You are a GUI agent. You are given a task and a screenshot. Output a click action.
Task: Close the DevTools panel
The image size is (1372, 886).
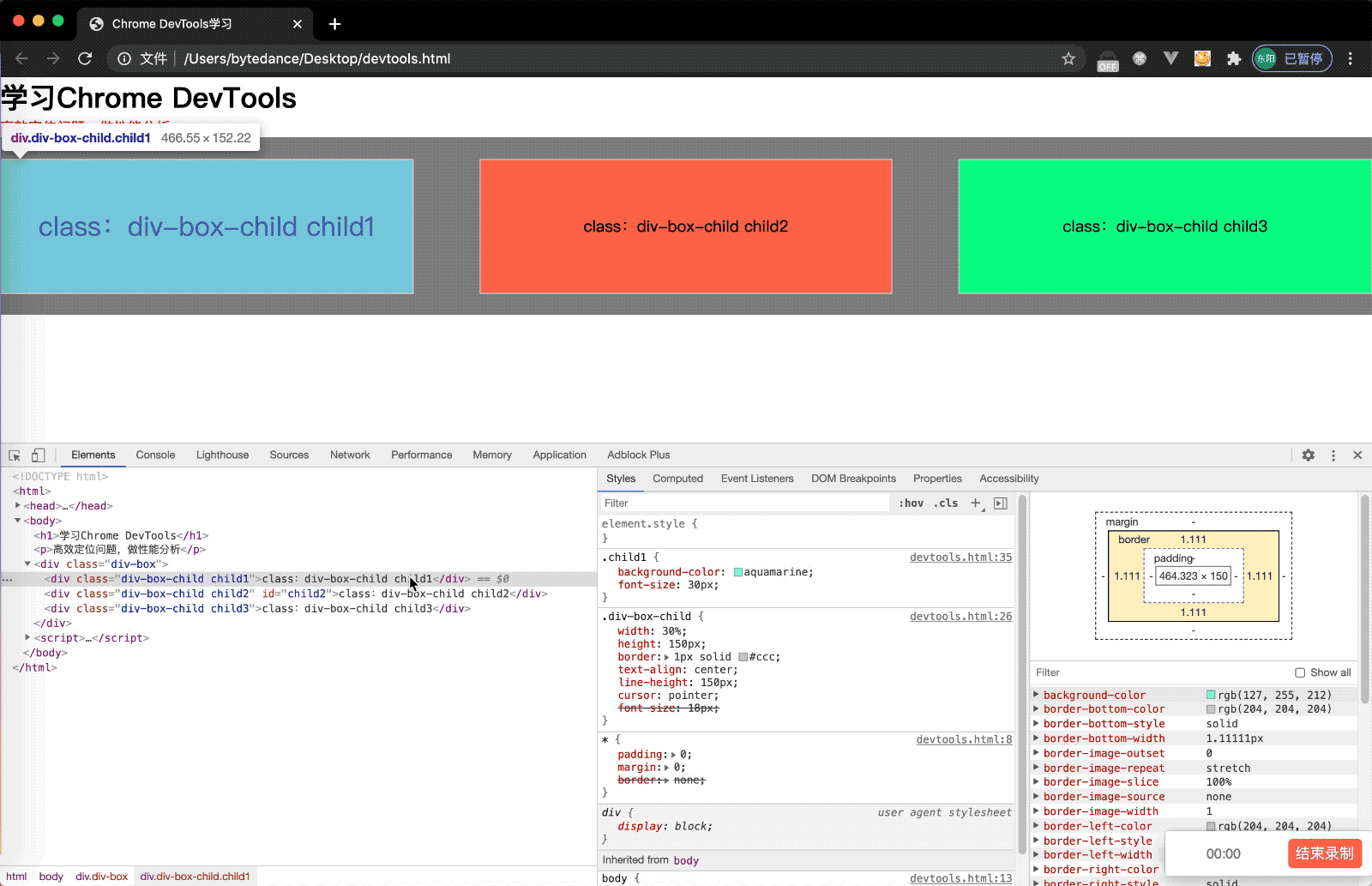(x=1357, y=455)
